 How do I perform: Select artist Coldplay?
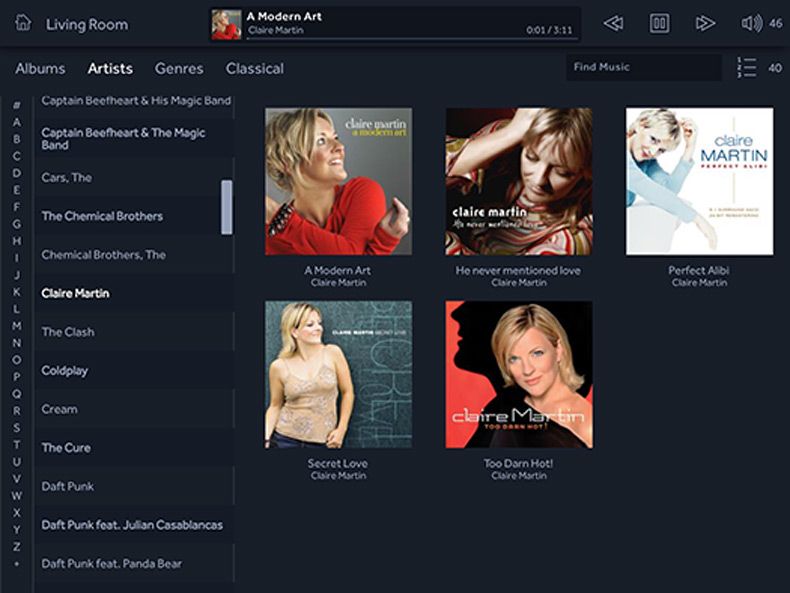coord(134,370)
